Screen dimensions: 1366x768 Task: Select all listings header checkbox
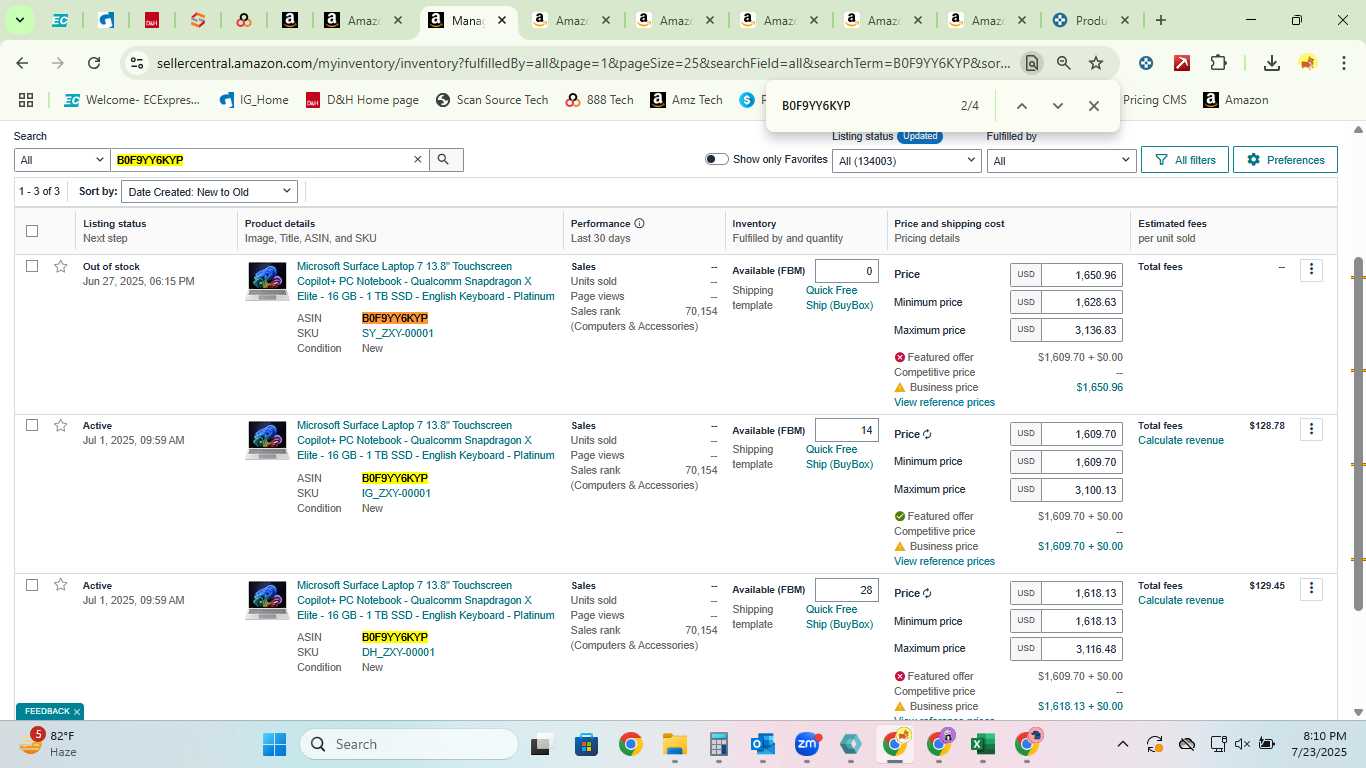32,231
